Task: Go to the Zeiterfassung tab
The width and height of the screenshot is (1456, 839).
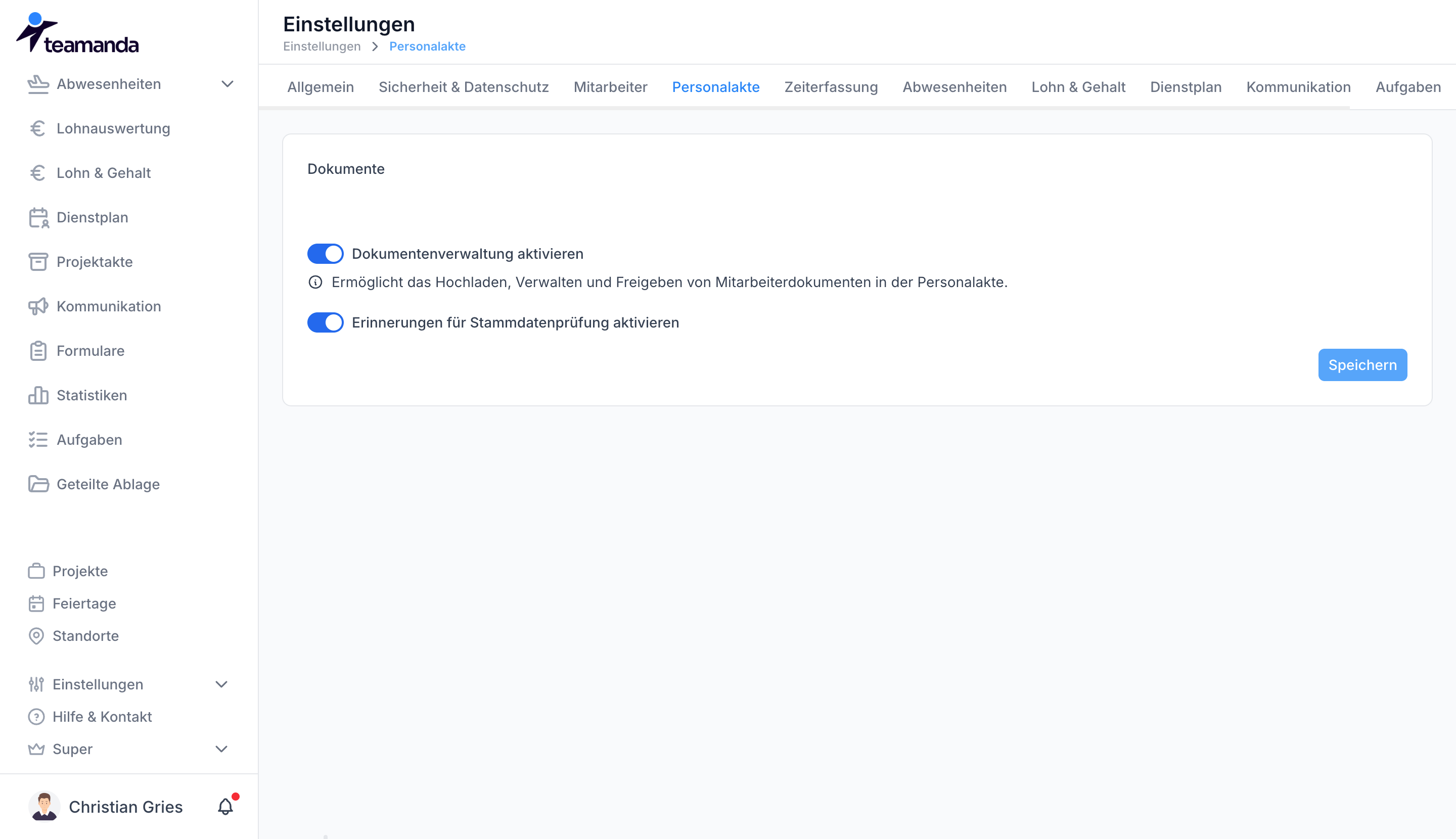Action: pyautogui.click(x=831, y=87)
